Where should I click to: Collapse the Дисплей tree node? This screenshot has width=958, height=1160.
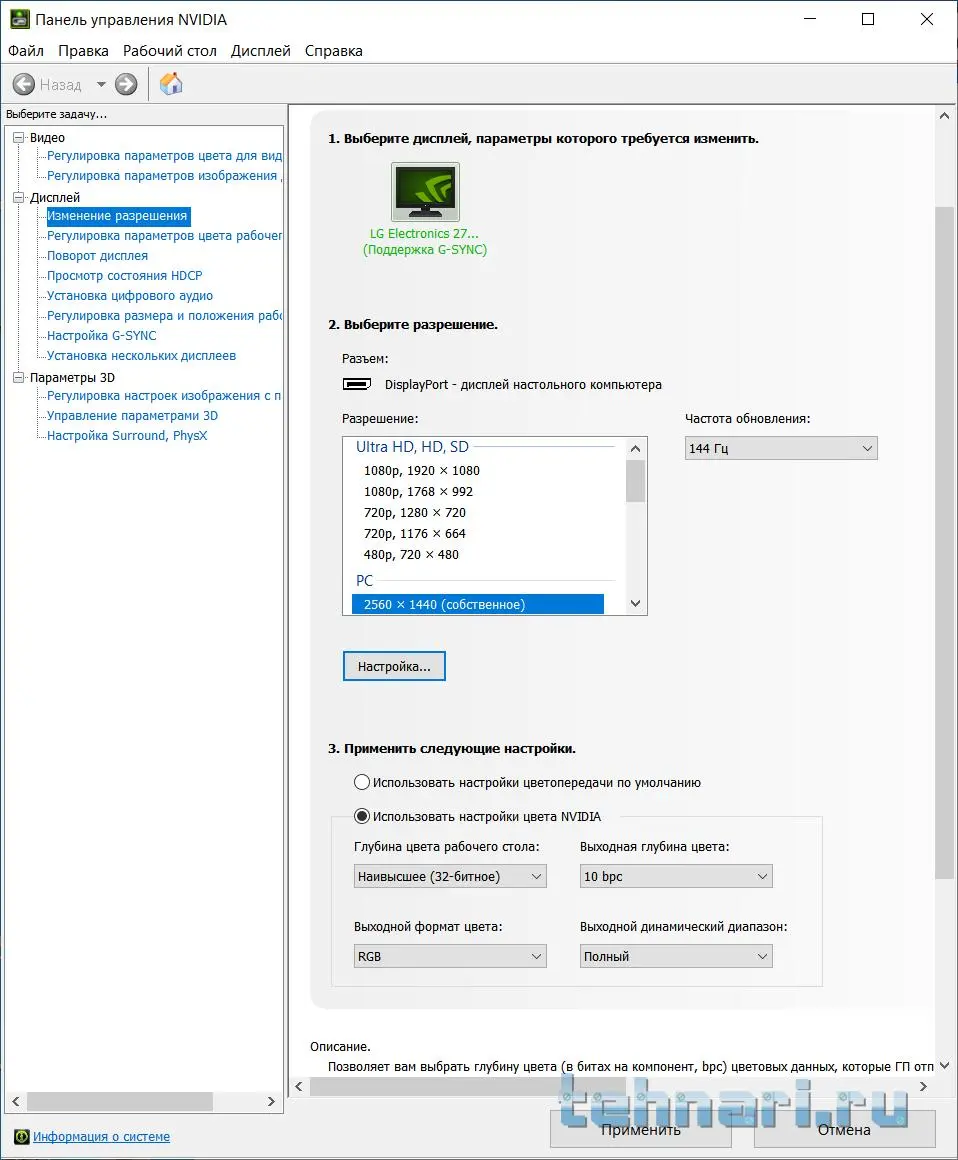(18, 198)
